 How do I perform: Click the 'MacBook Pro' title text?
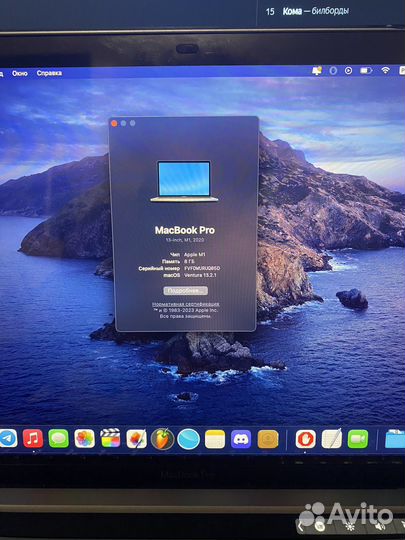185,230
